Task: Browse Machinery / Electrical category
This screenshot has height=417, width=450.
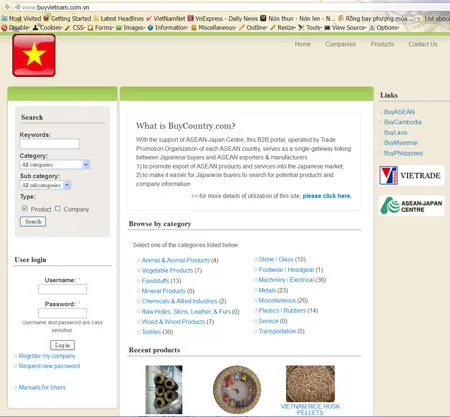Action: coord(286,280)
